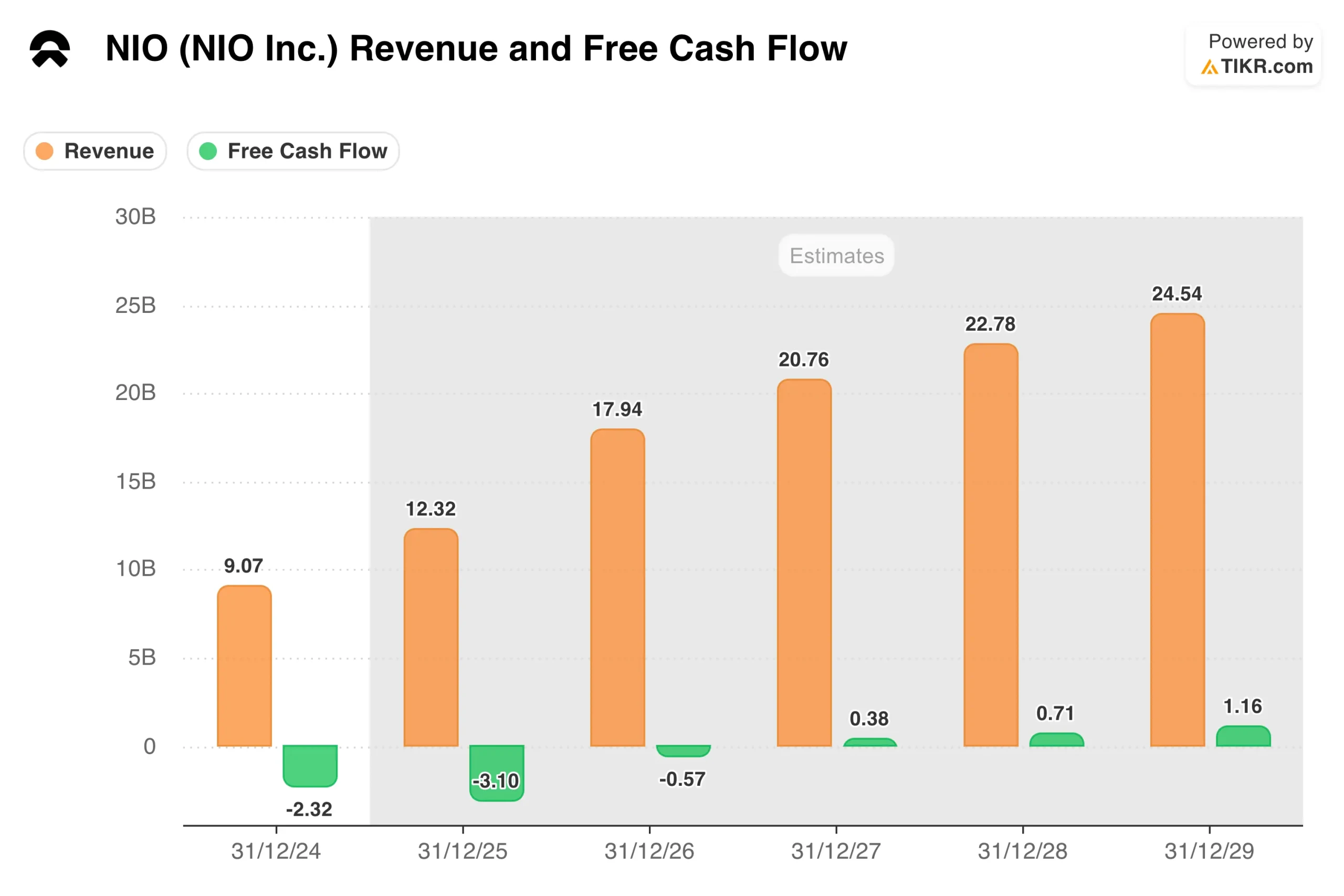Click the 31/12/29 x-axis date label

1209,851
